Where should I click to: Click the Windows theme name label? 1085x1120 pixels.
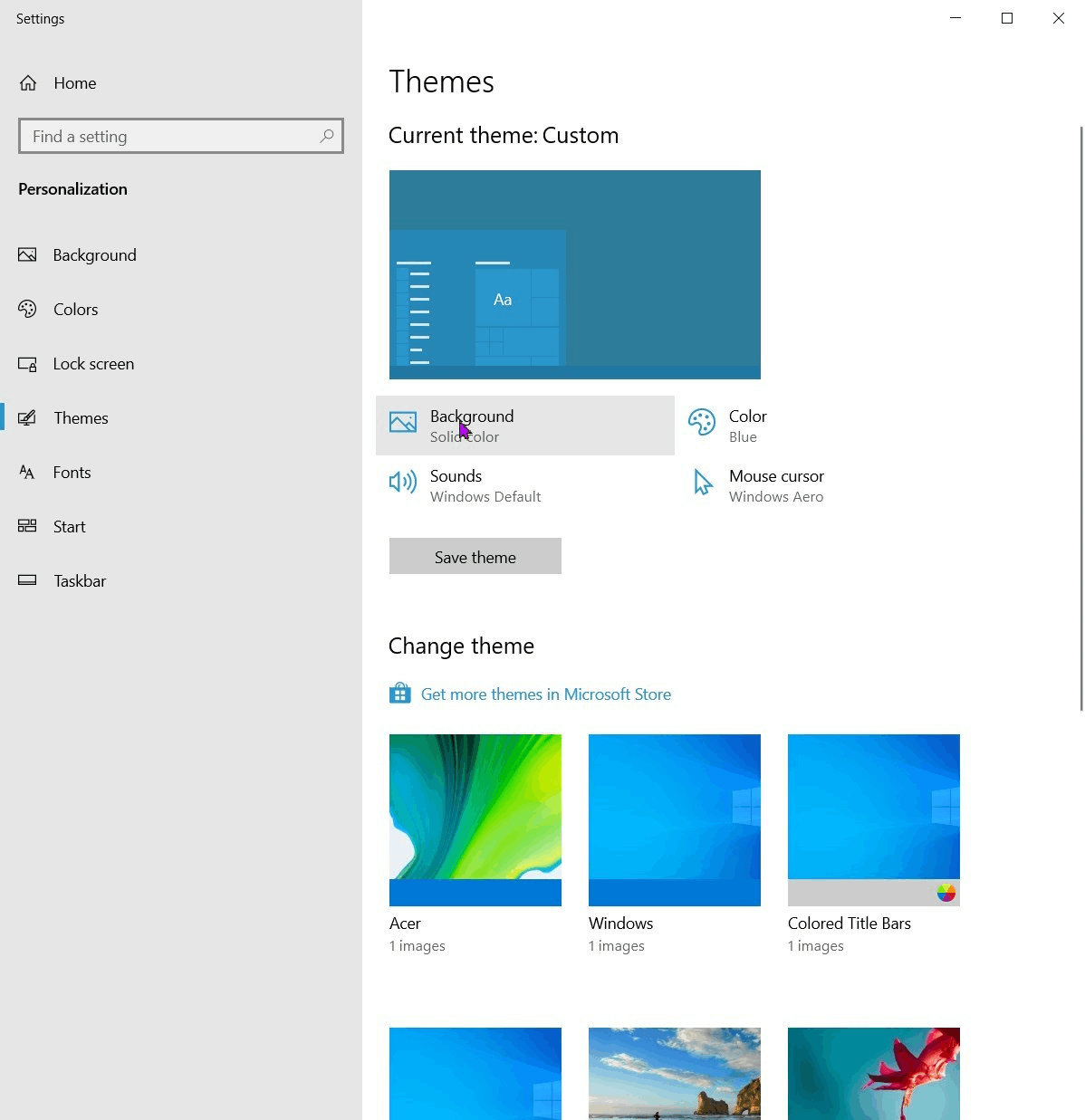pyautogui.click(x=620, y=924)
